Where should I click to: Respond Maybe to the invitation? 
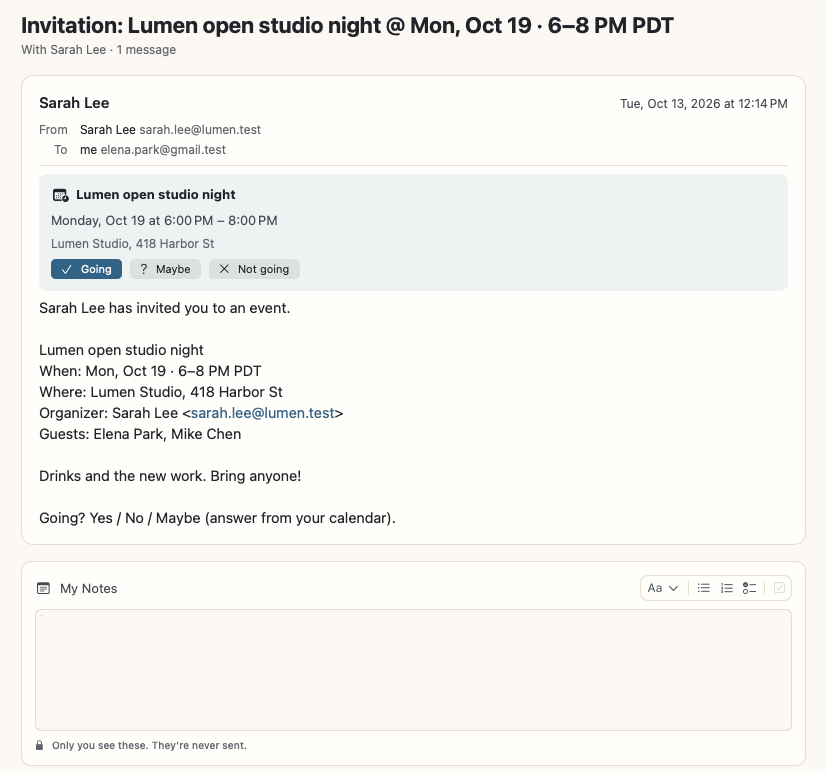pyautogui.click(x=165, y=269)
